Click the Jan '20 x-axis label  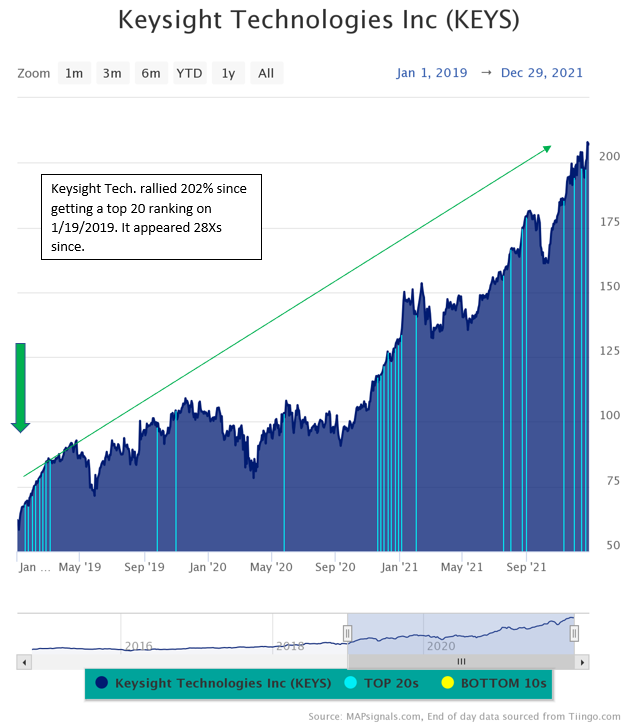click(x=208, y=567)
